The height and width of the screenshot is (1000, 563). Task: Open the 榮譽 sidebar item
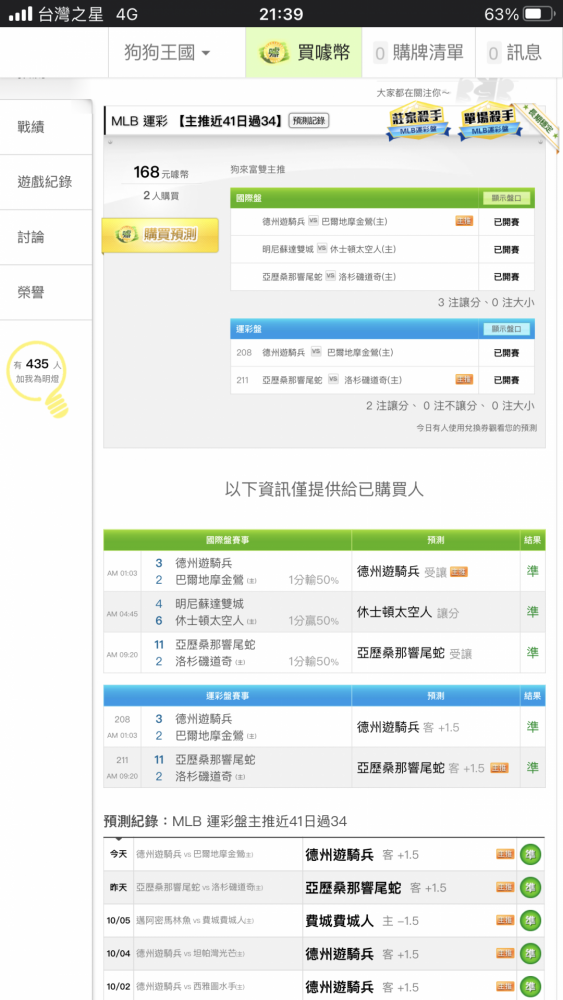46,293
